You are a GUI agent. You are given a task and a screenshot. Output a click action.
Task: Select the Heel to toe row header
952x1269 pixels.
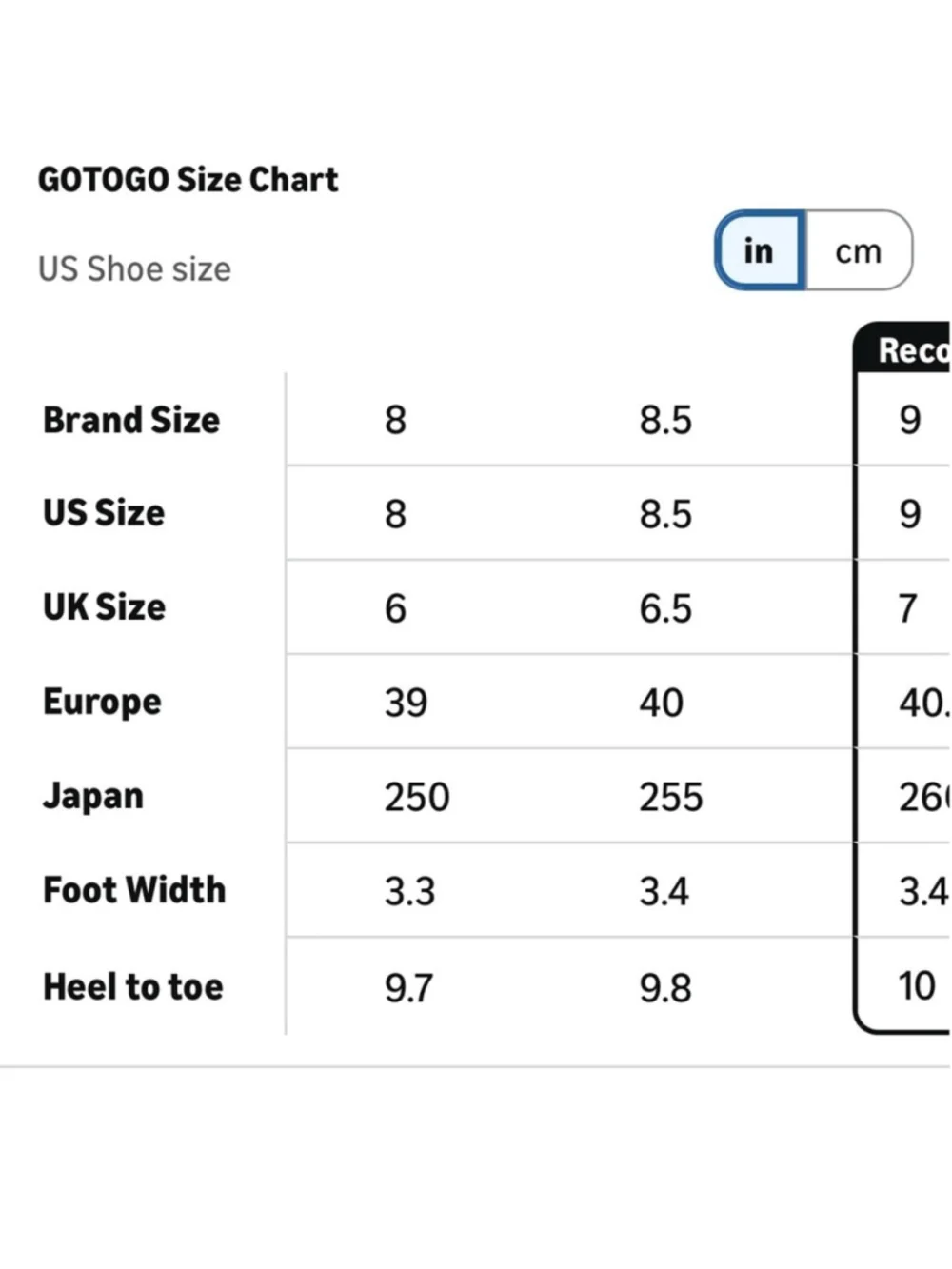pos(133,987)
